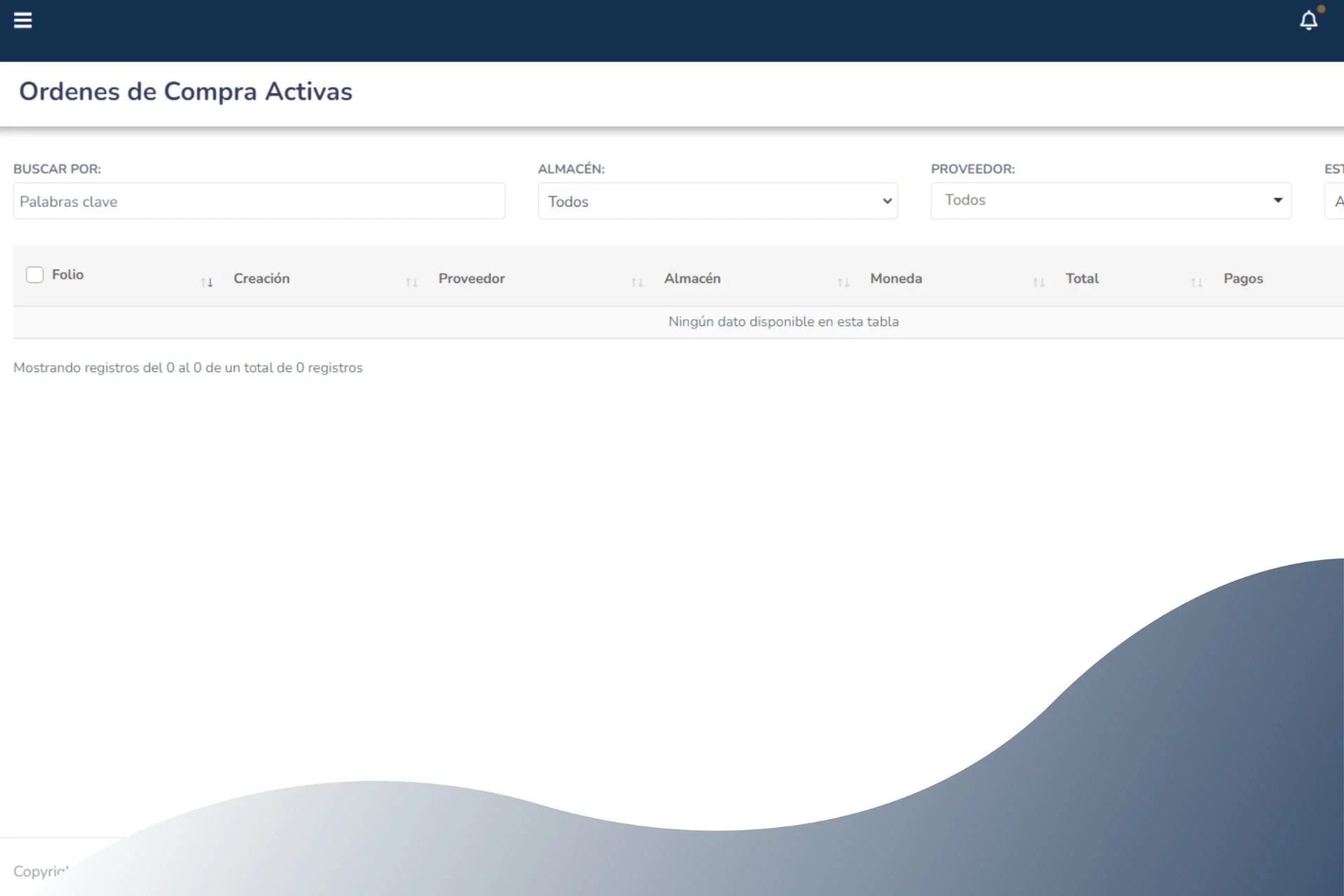The height and width of the screenshot is (896, 1344).
Task: Open the Almacén filter dropdown
Action: pos(717,202)
